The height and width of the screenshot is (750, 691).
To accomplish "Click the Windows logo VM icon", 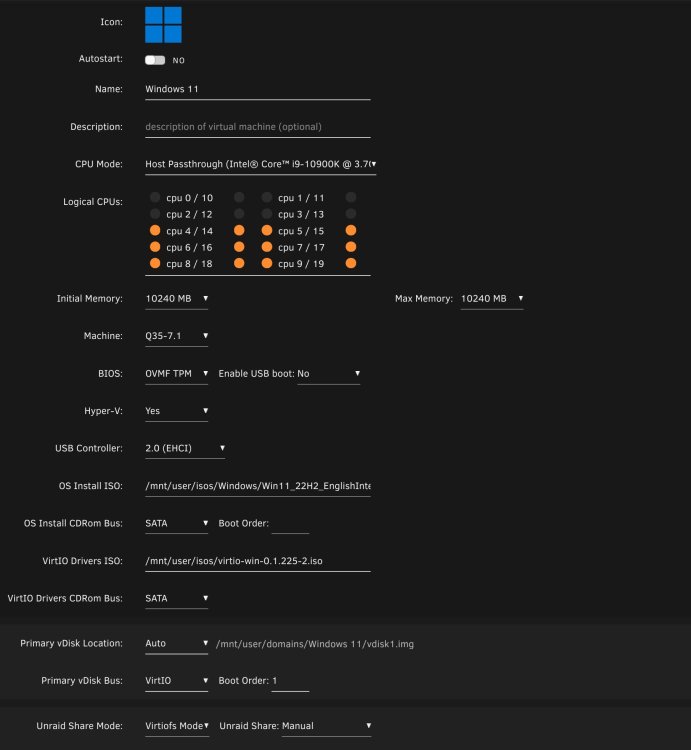I will coord(163,24).
